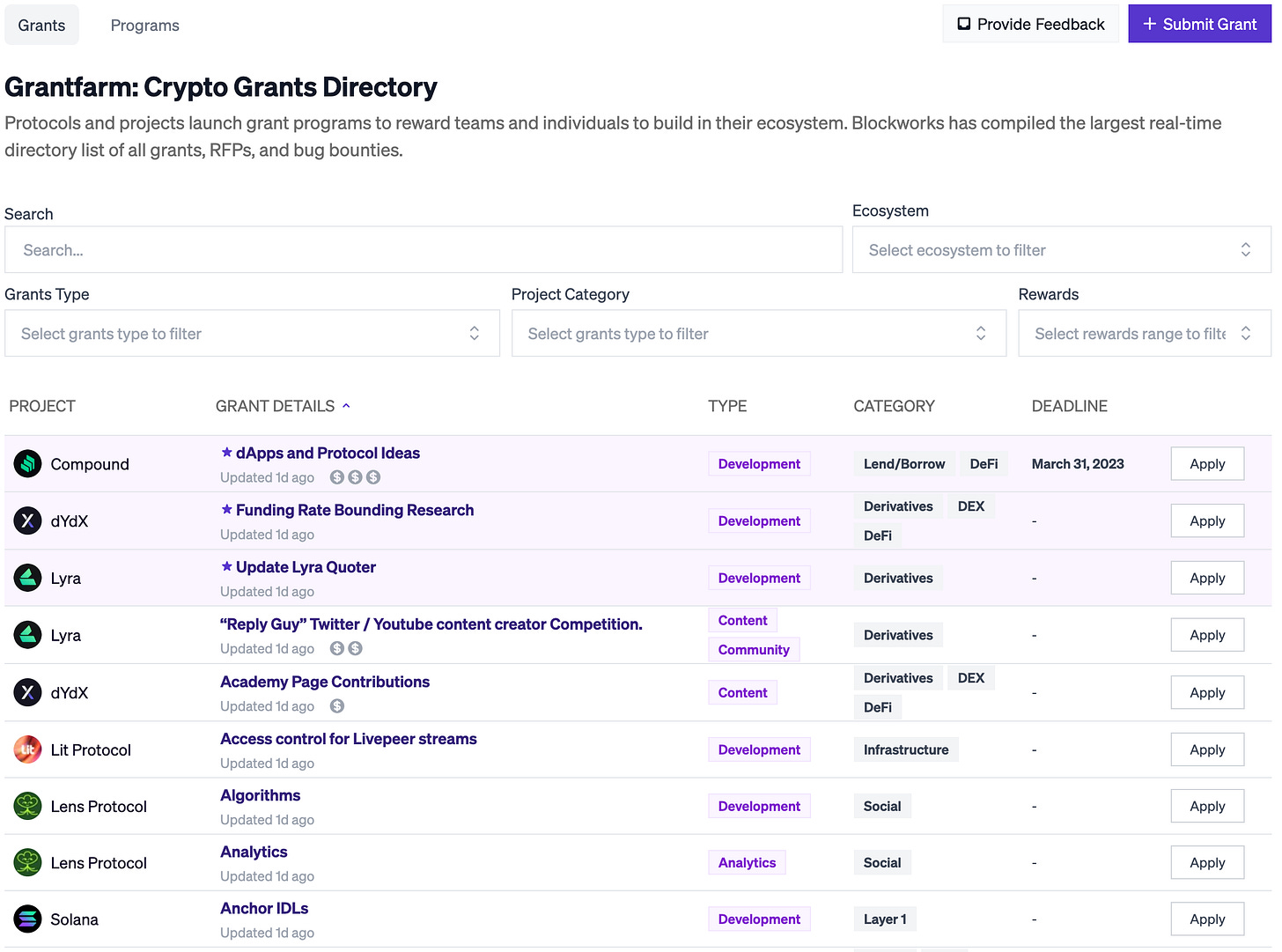Apply to Solana Anchor IDLs grant
The width and height of the screenshot is (1282, 952).
[1207, 919]
